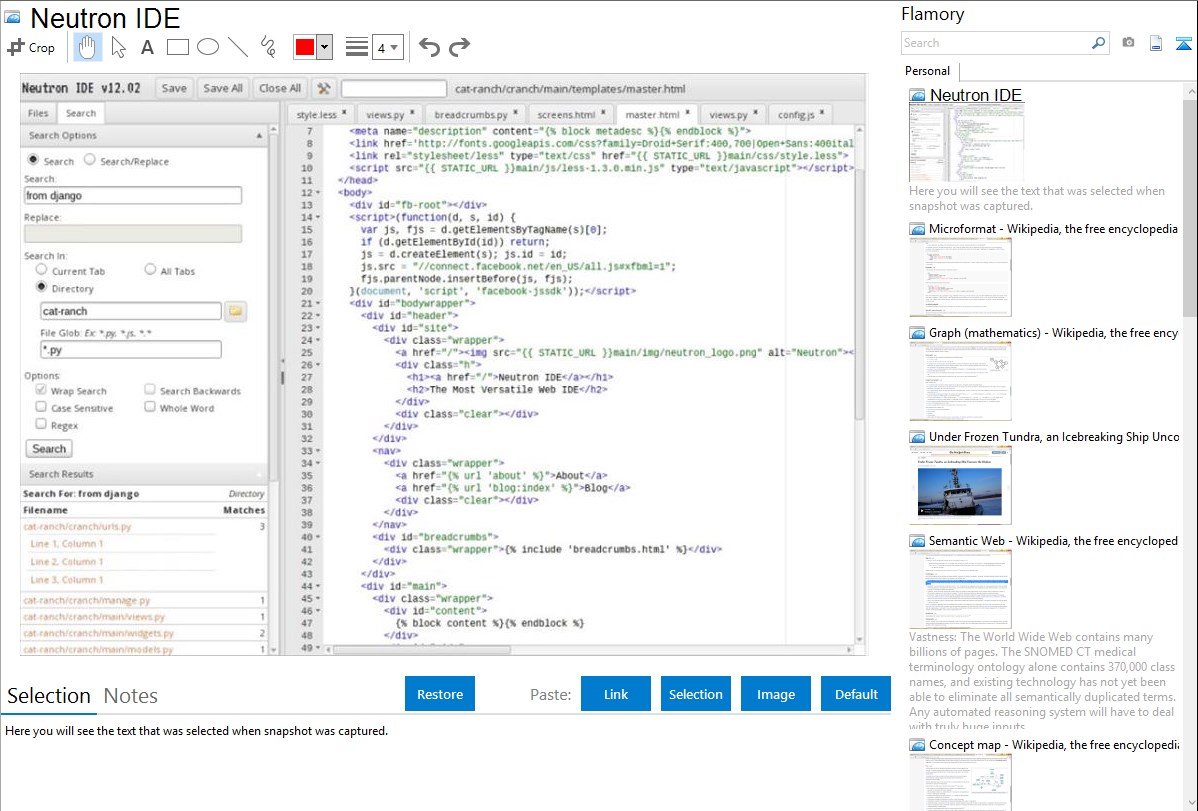The height and width of the screenshot is (811, 1198).
Task: Select the Crop tool
Action: click(31, 47)
